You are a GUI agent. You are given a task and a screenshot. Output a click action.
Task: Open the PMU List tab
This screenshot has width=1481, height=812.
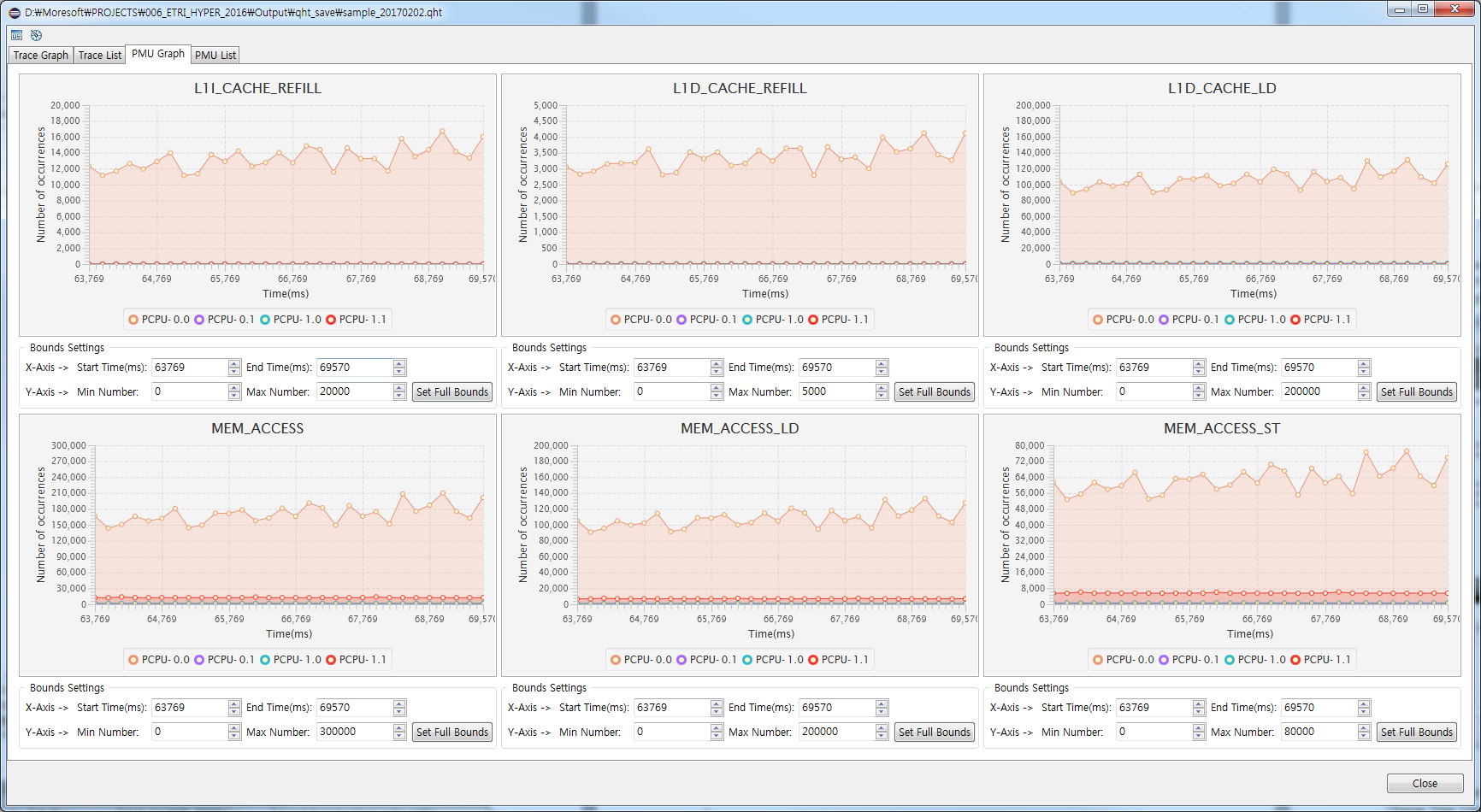pyautogui.click(x=215, y=56)
